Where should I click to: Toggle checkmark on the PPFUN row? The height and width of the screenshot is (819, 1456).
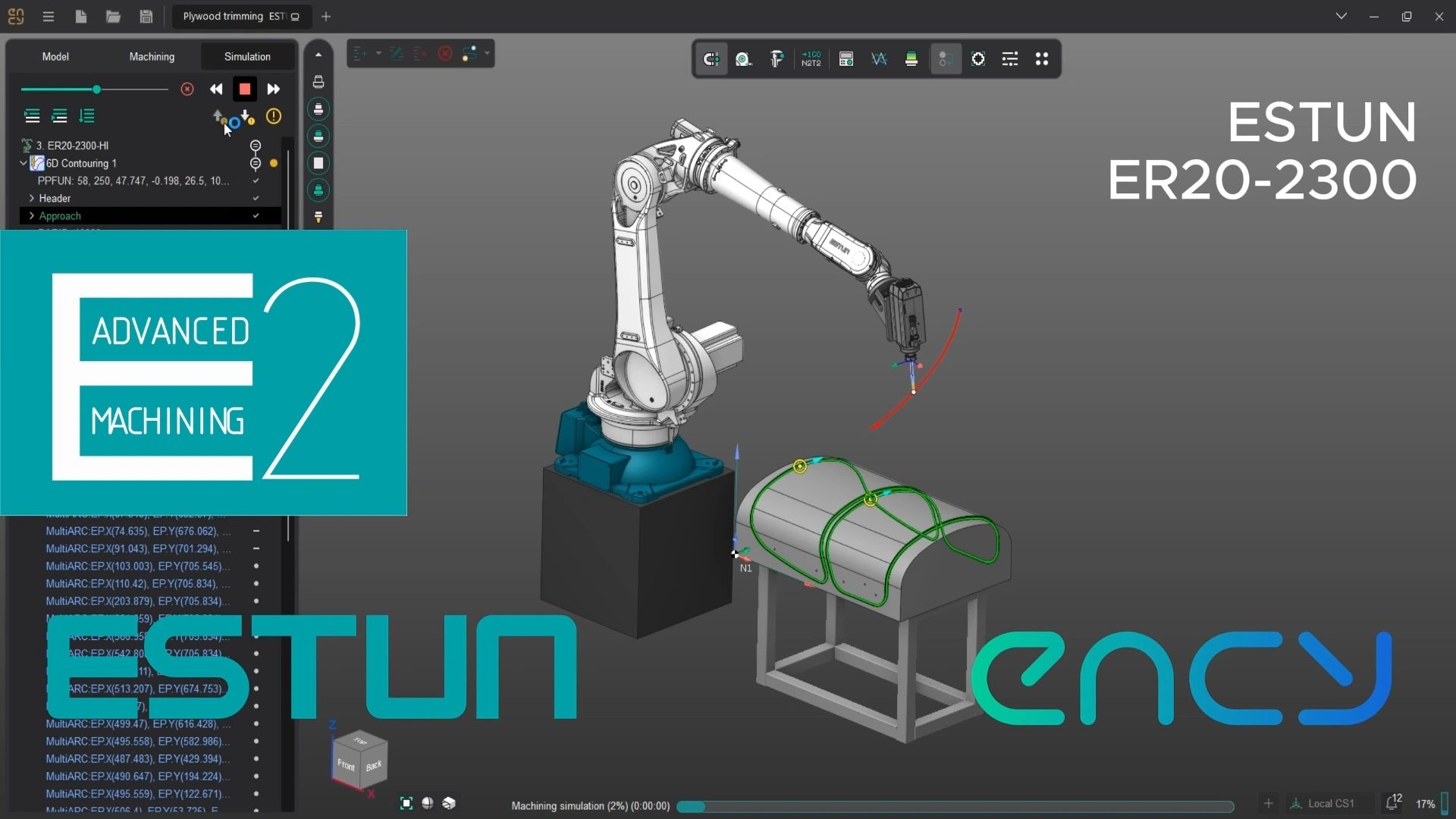click(x=256, y=181)
